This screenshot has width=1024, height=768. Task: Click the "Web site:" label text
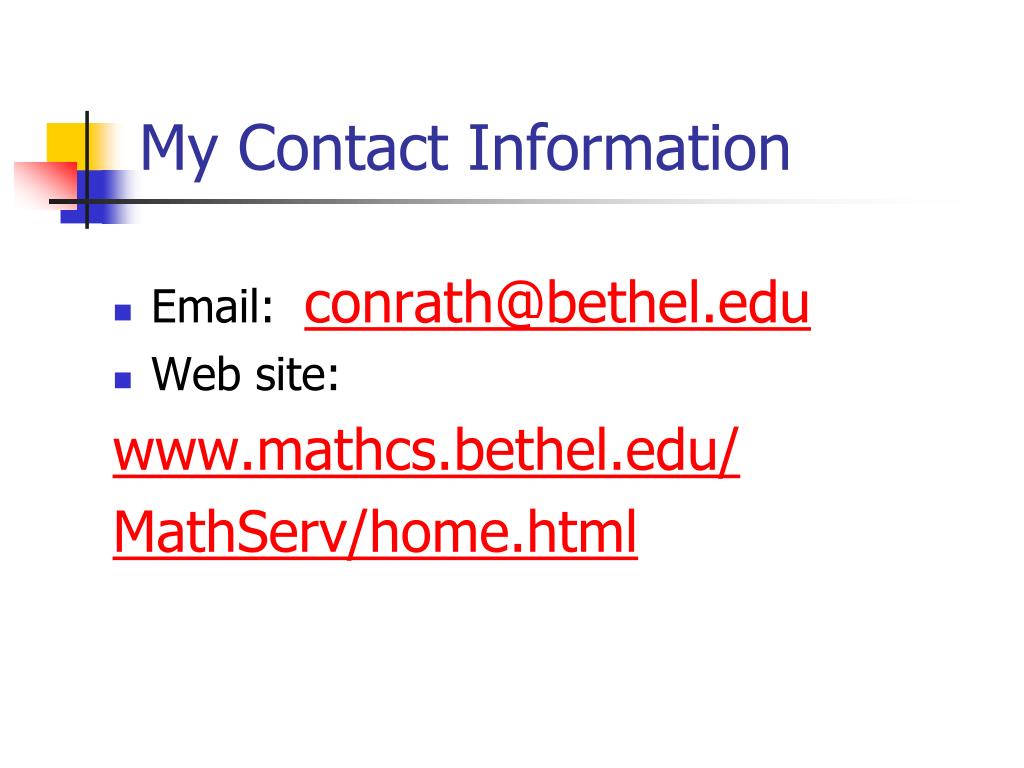click(246, 374)
